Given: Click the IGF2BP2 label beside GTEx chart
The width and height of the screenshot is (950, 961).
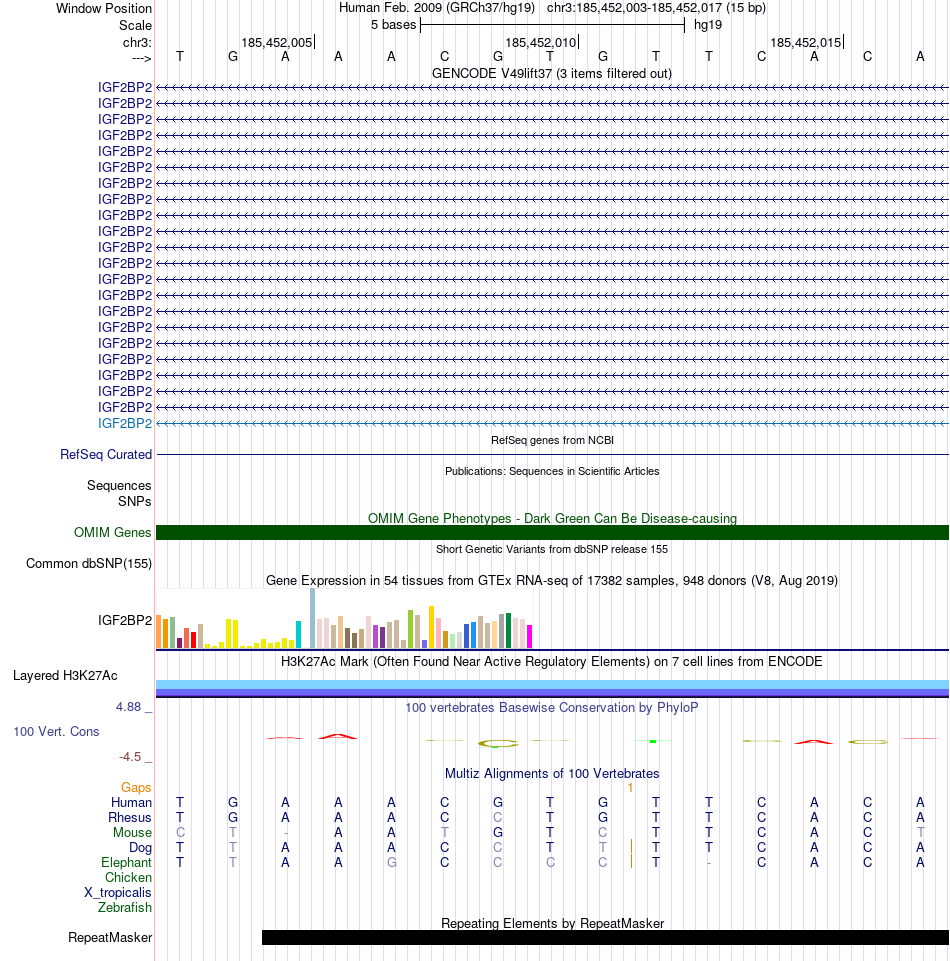Looking at the screenshot, I should pyautogui.click(x=124, y=620).
